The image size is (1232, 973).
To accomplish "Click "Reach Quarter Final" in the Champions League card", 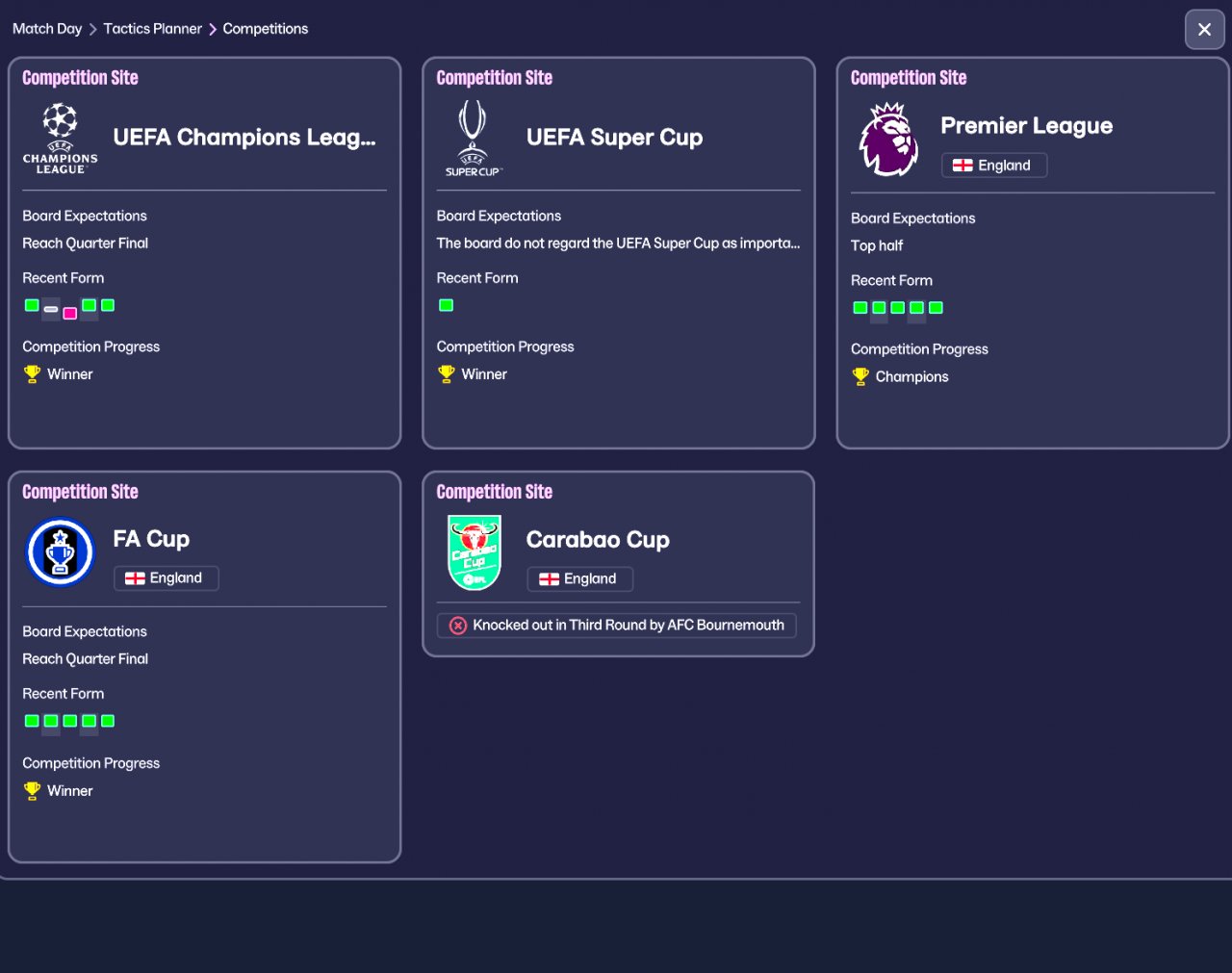I will 86,243.
